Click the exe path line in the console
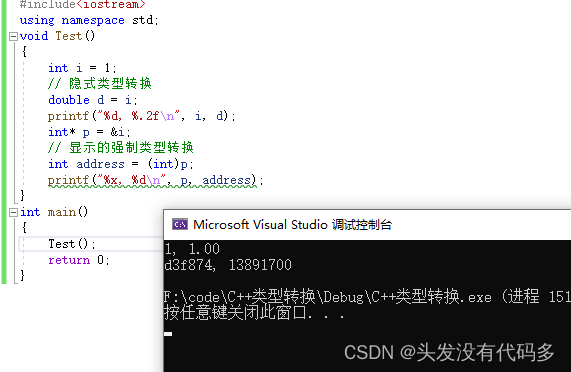 coord(367,297)
